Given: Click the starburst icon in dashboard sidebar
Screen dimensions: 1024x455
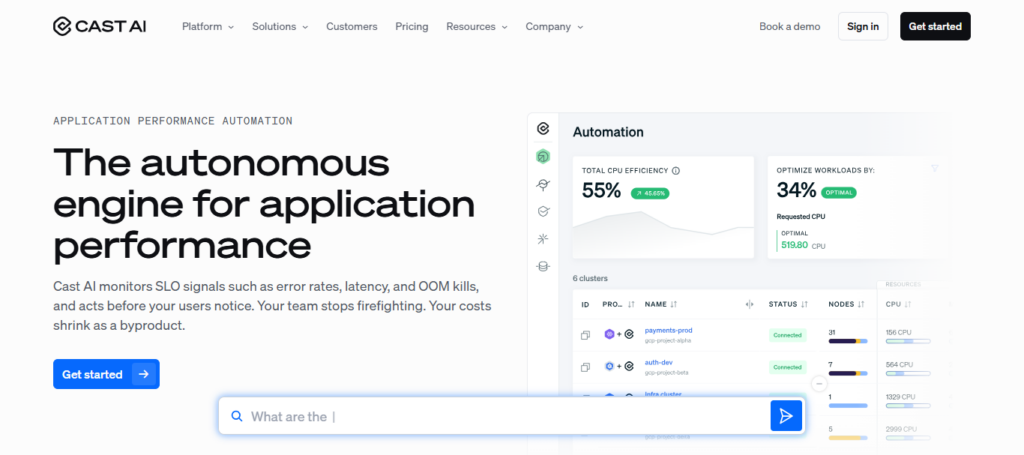Looking at the screenshot, I should click(x=543, y=239).
